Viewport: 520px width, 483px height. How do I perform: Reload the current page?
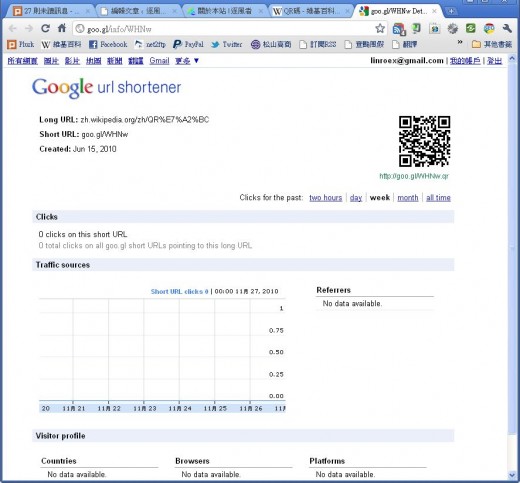coord(45,29)
